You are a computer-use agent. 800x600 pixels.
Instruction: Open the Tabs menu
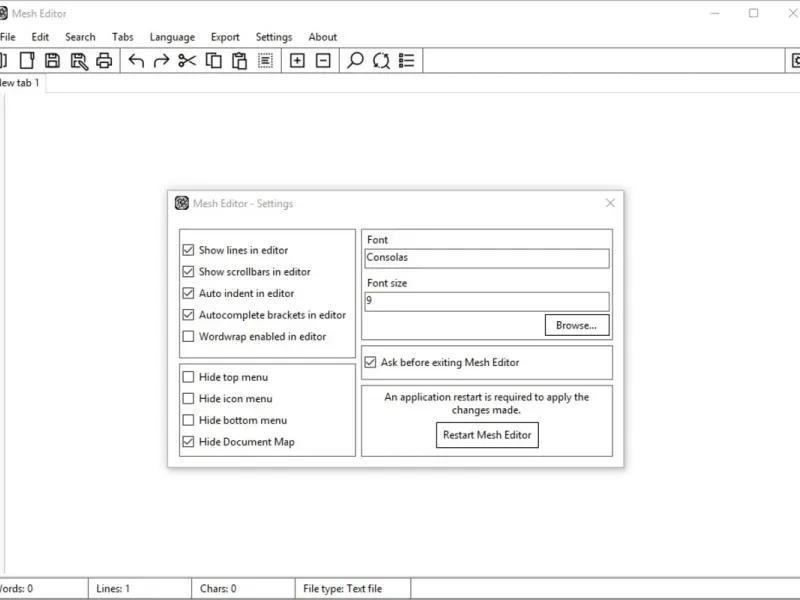coord(122,37)
